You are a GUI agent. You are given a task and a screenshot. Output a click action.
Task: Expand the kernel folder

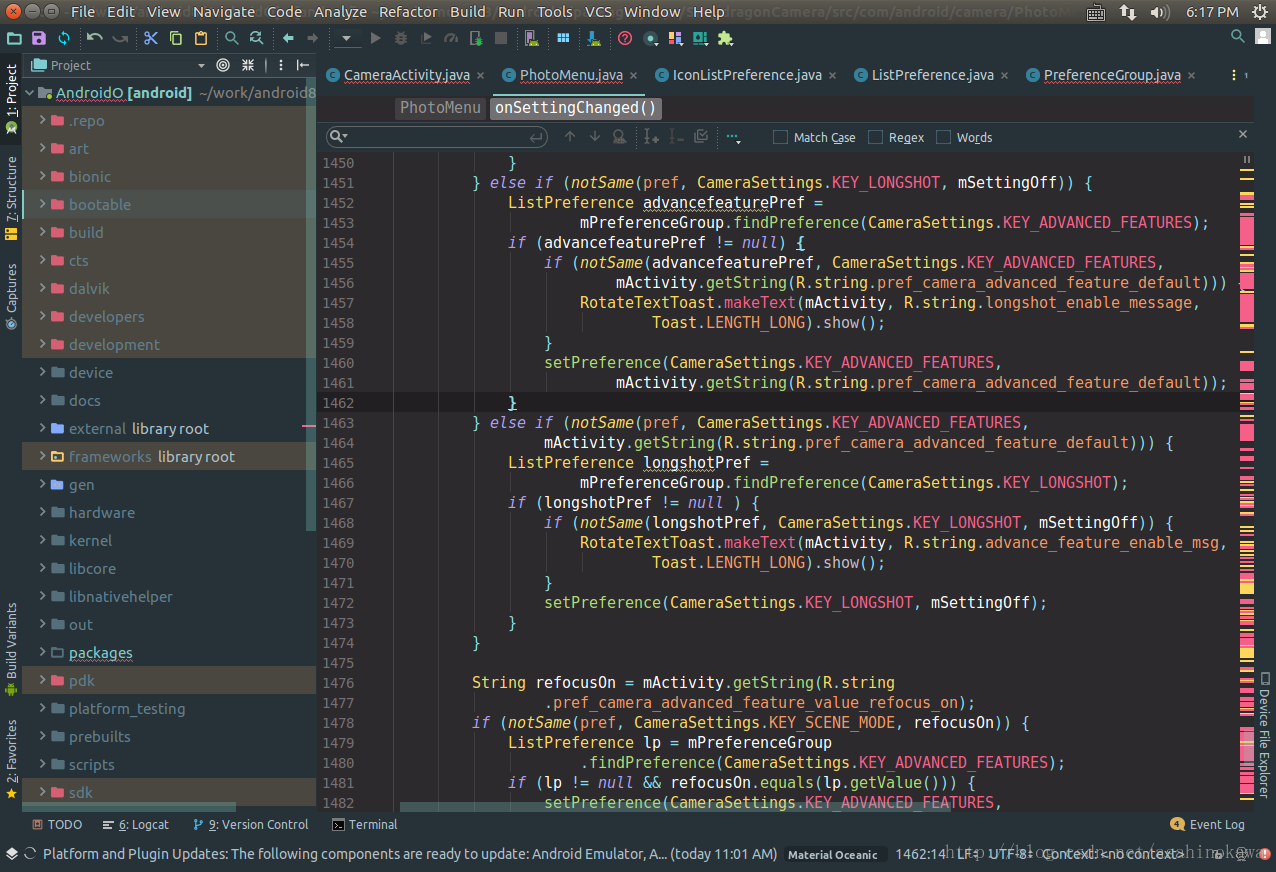pos(41,540)
